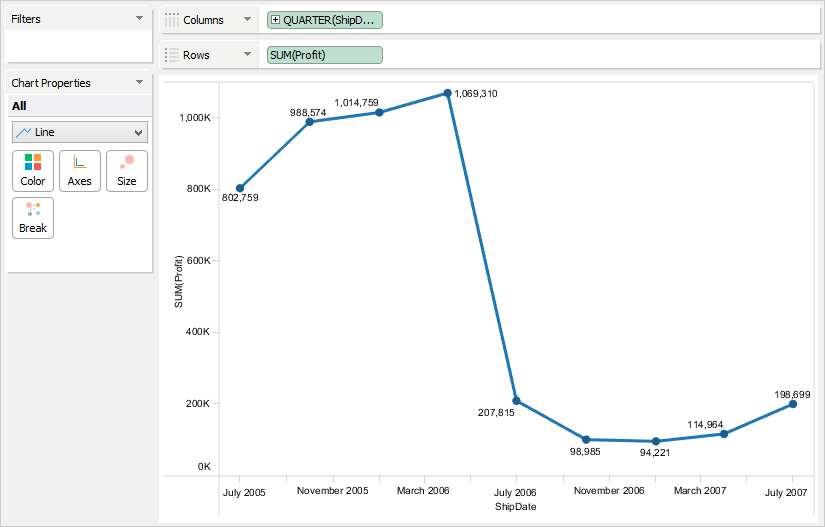Open the Line mark type combo box
Screen dimensions: 825x527
[80, 132]
